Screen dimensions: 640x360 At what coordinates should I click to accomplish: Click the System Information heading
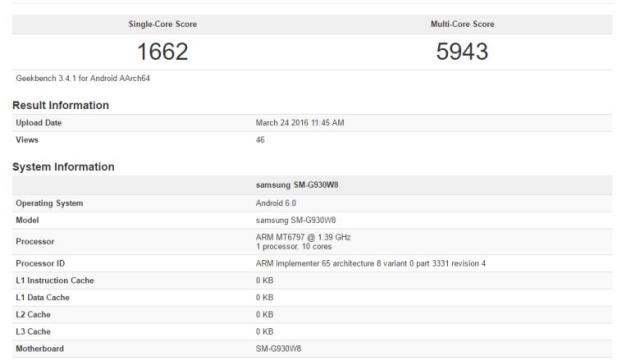[x=63, y=167]
